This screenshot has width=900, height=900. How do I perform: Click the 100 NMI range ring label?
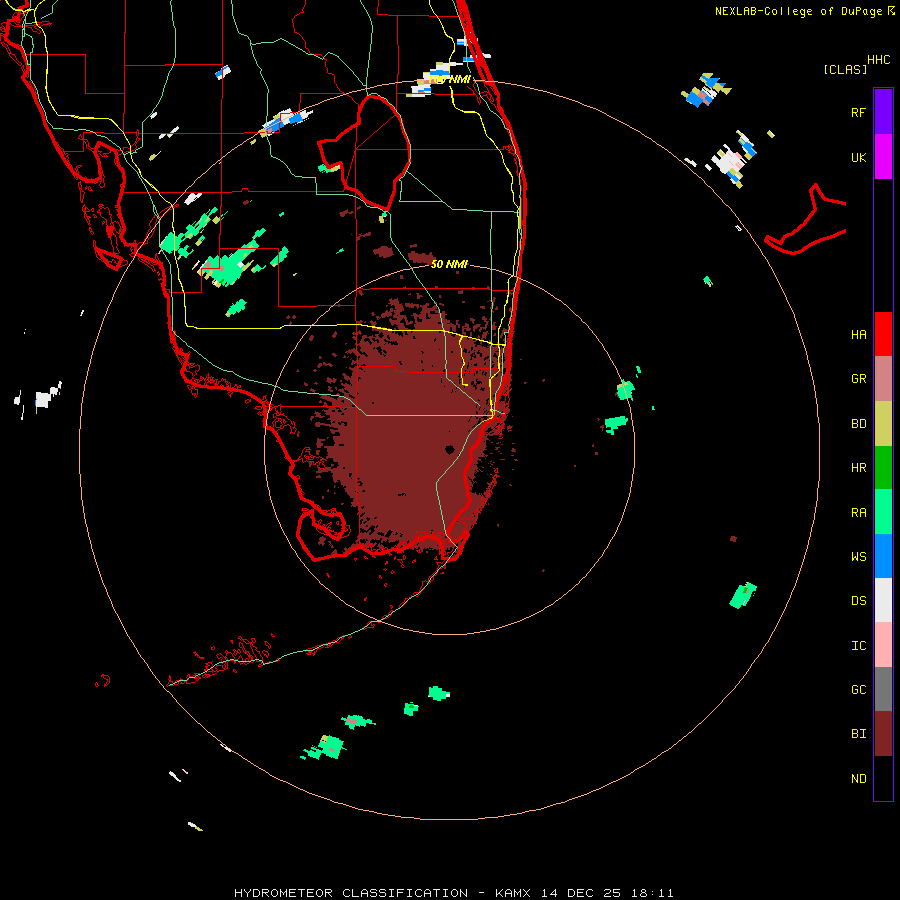coord(450,79)
